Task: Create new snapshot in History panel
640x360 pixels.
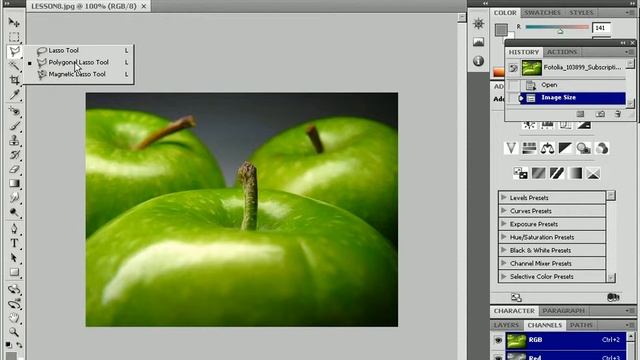Action: (x=600, y=114)
